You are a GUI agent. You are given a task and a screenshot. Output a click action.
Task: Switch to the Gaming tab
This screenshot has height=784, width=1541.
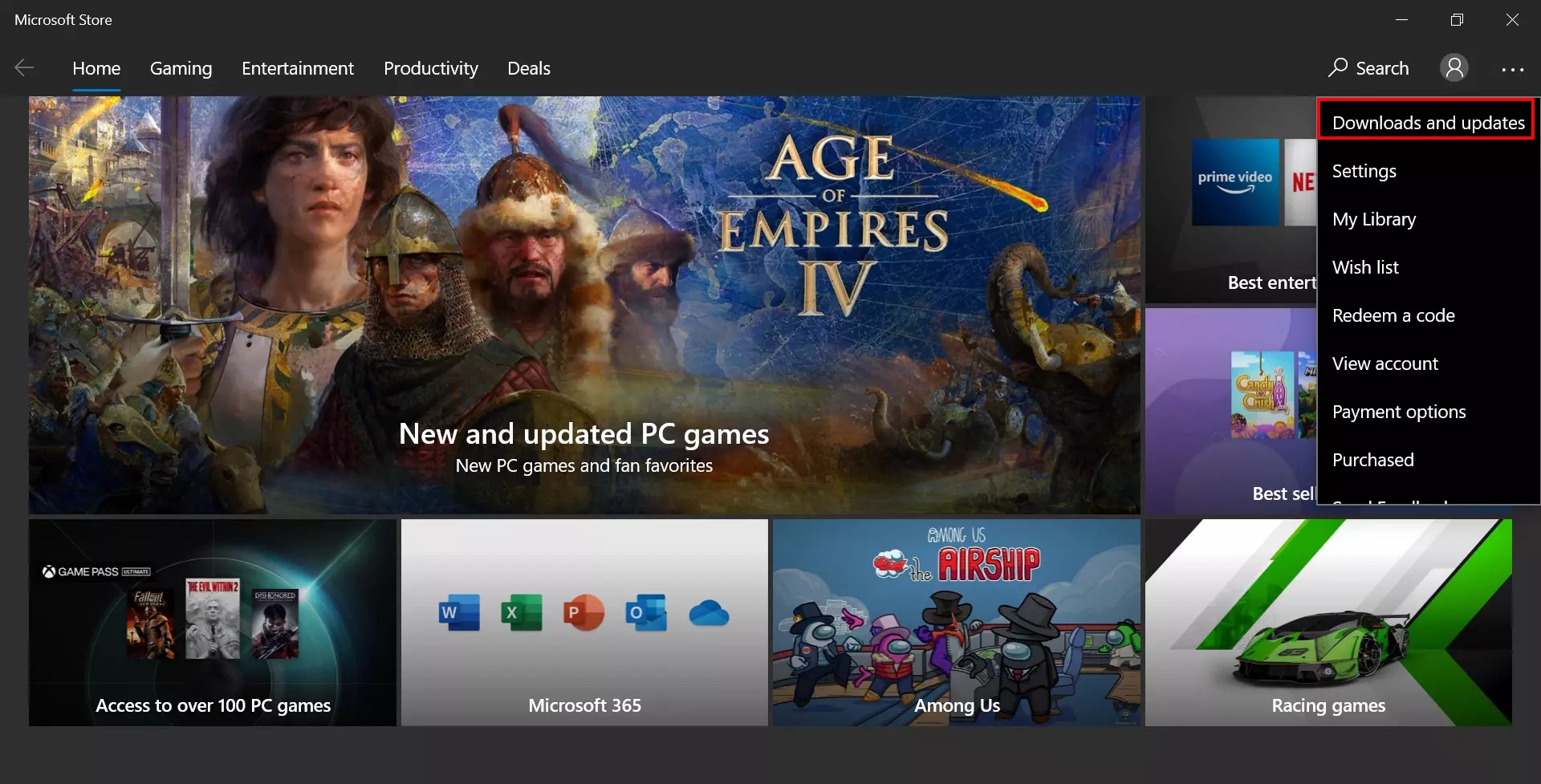click(181, 68)
